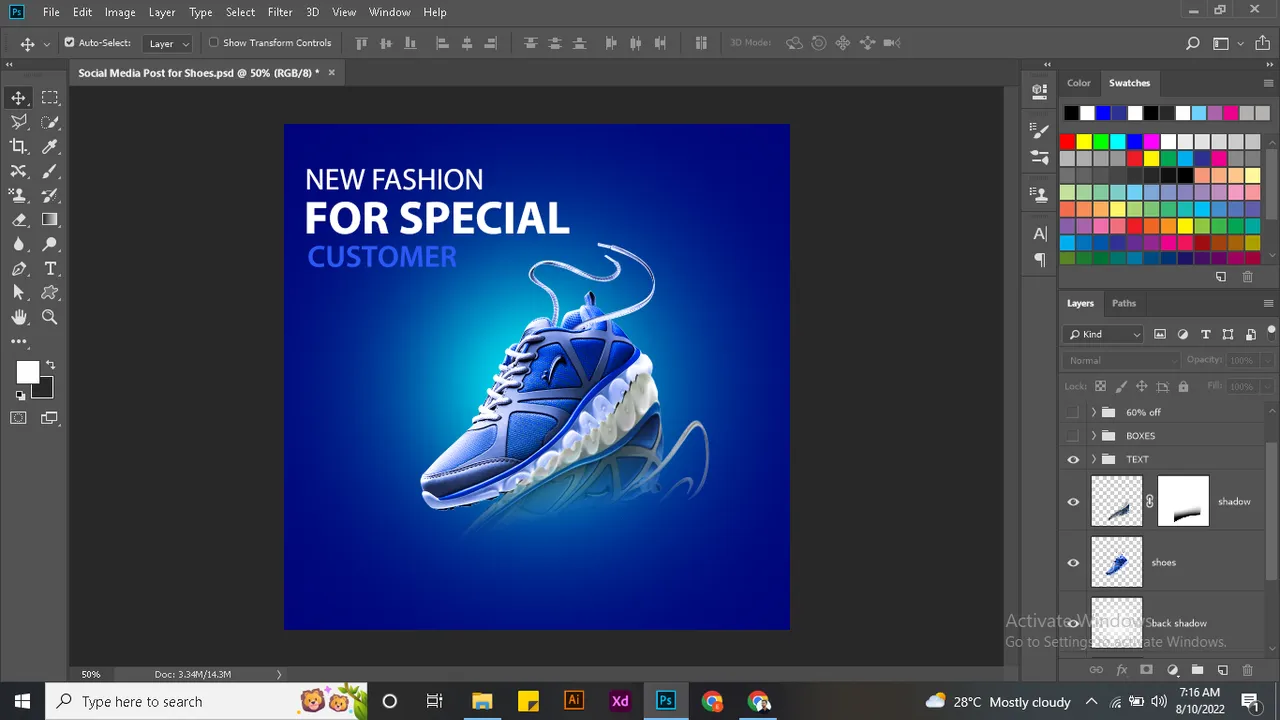Enable the Auto-Select checkbox
Image resolution: width=1280 pixels, height=720 pixels.
coord(69,43)
